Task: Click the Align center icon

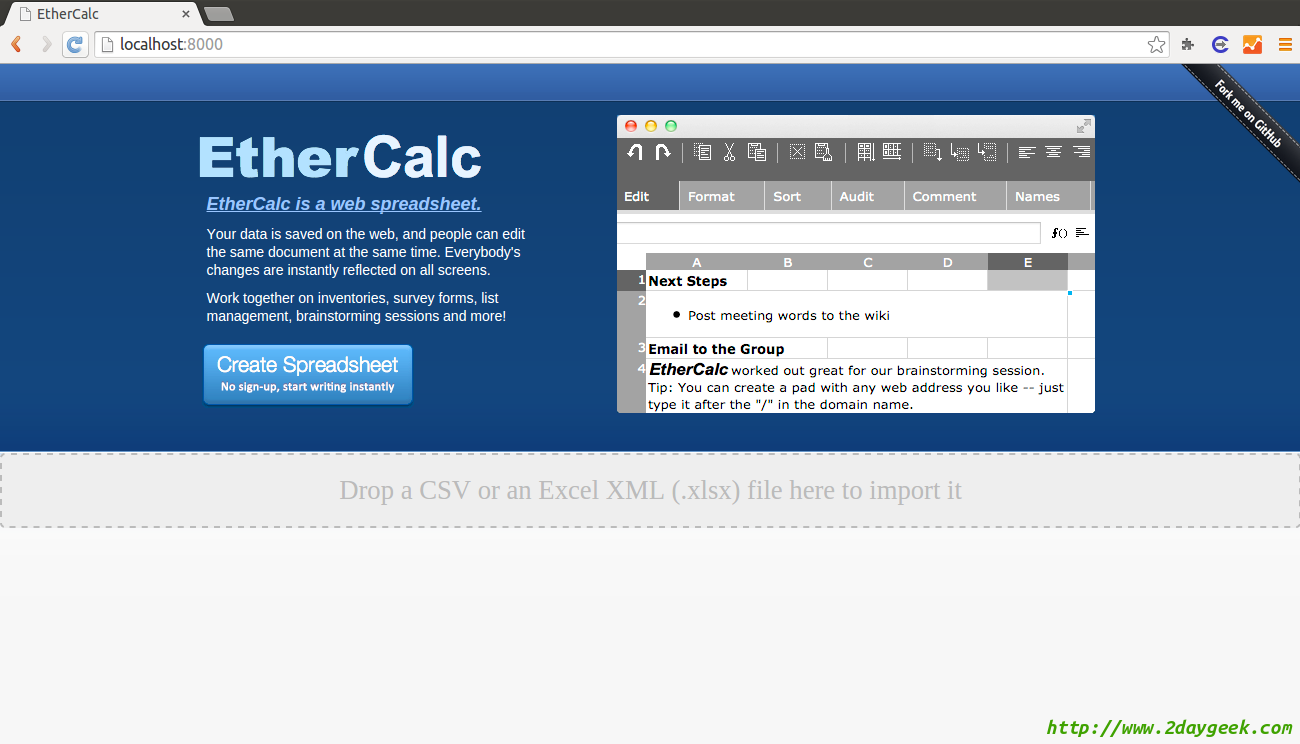Action: (x=1054, y=152)
